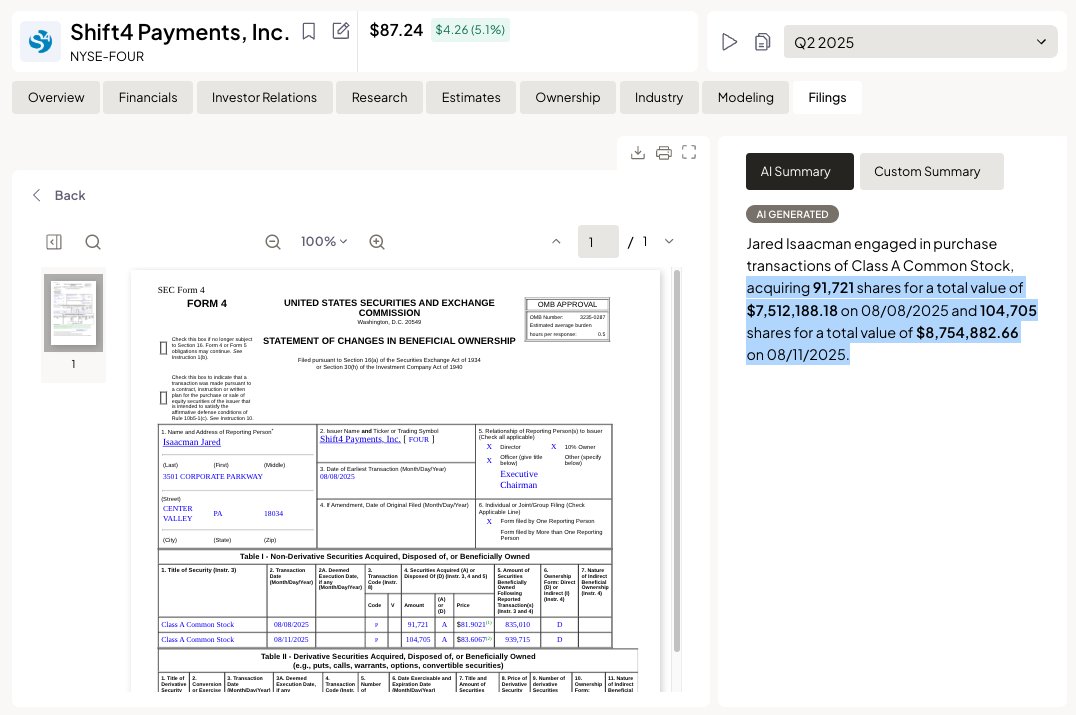Download the filing document
The width and height of the screenshot is (1076, 715).
click(x=638, y=152)
